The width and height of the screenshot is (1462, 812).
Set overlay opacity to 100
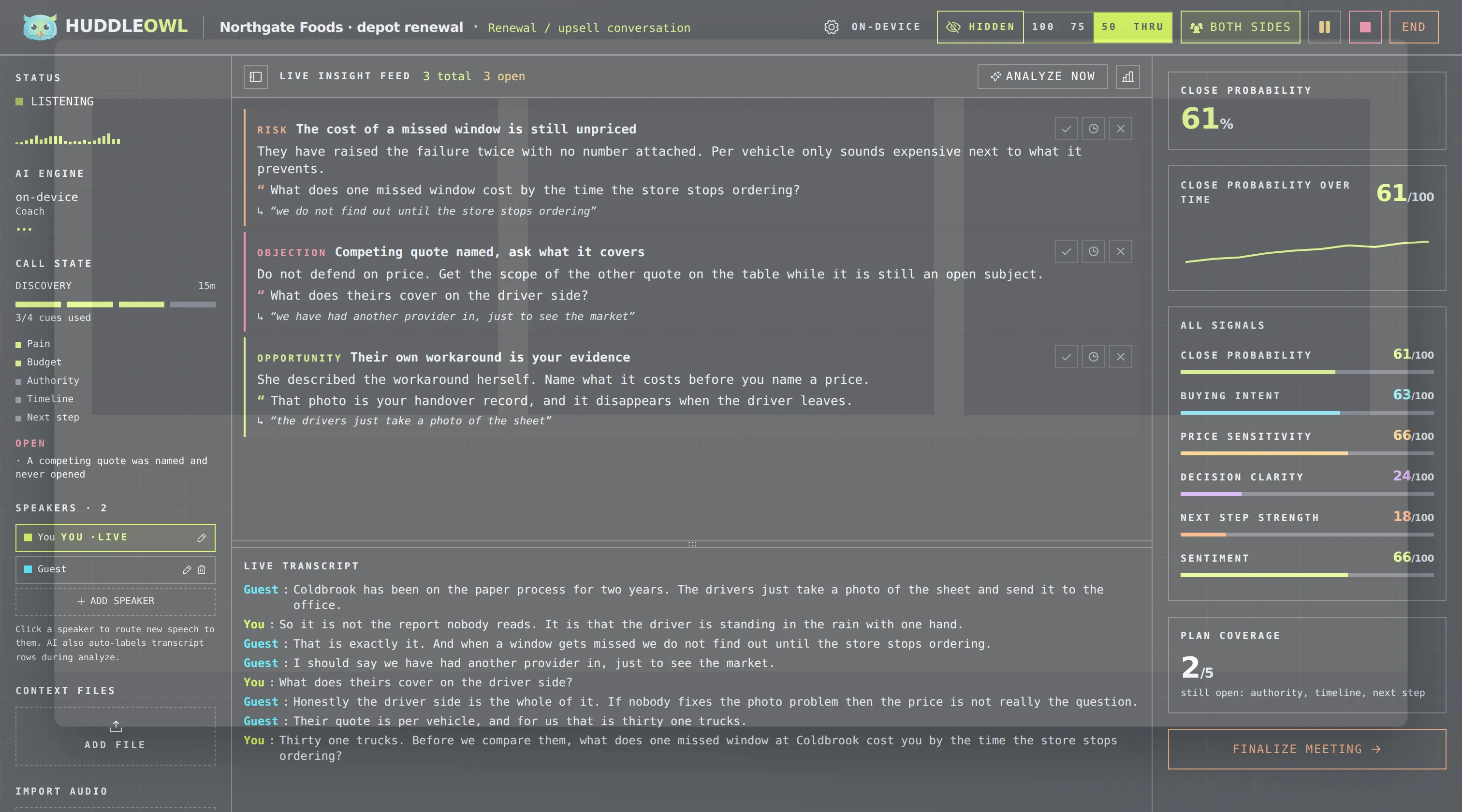[x=1042, y=27]
